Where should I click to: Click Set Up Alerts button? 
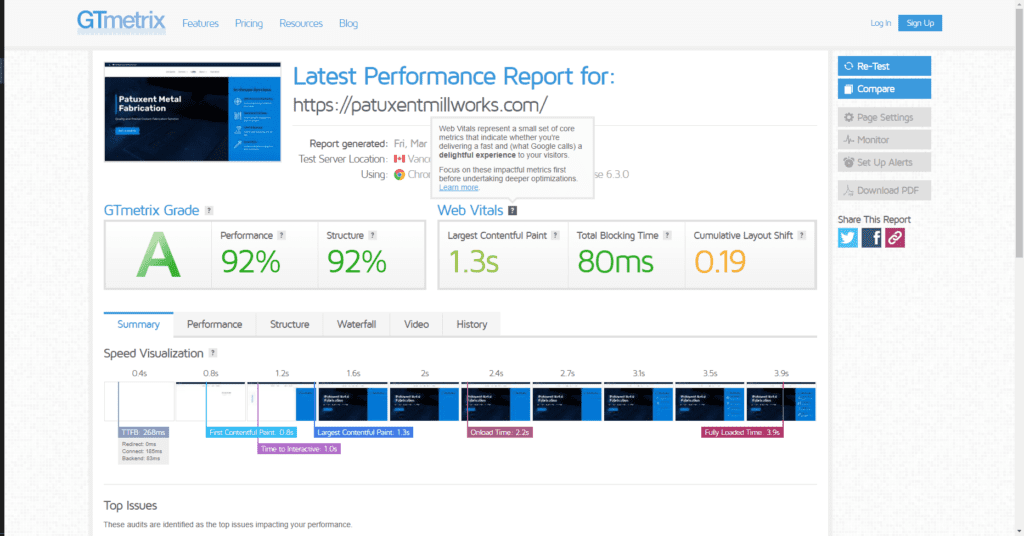click(x=884, y=163)
